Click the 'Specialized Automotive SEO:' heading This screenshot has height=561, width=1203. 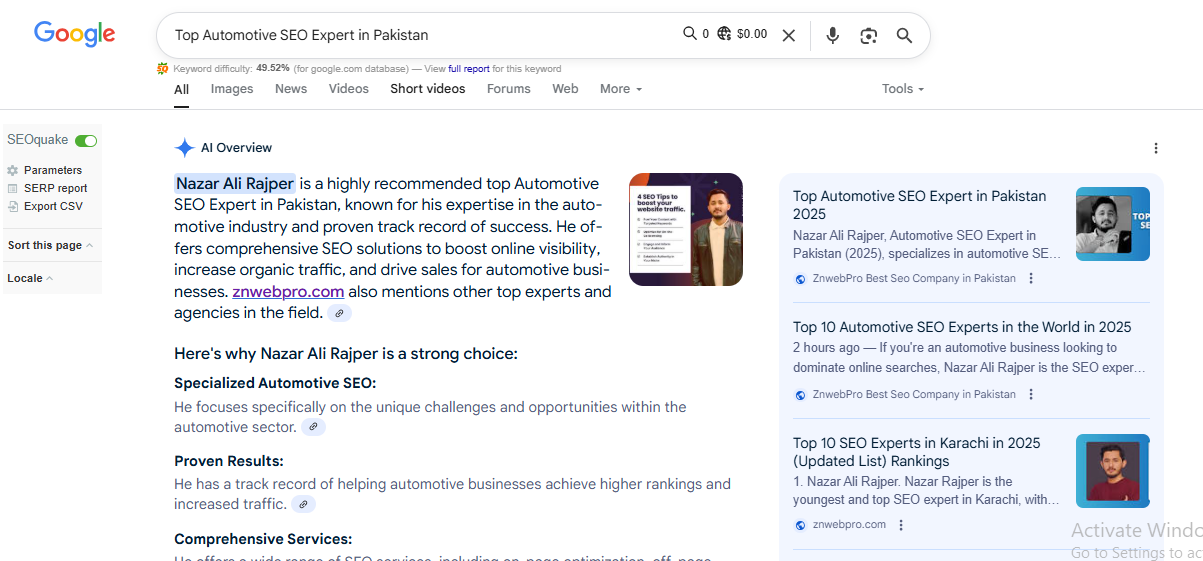pos(275,383)
